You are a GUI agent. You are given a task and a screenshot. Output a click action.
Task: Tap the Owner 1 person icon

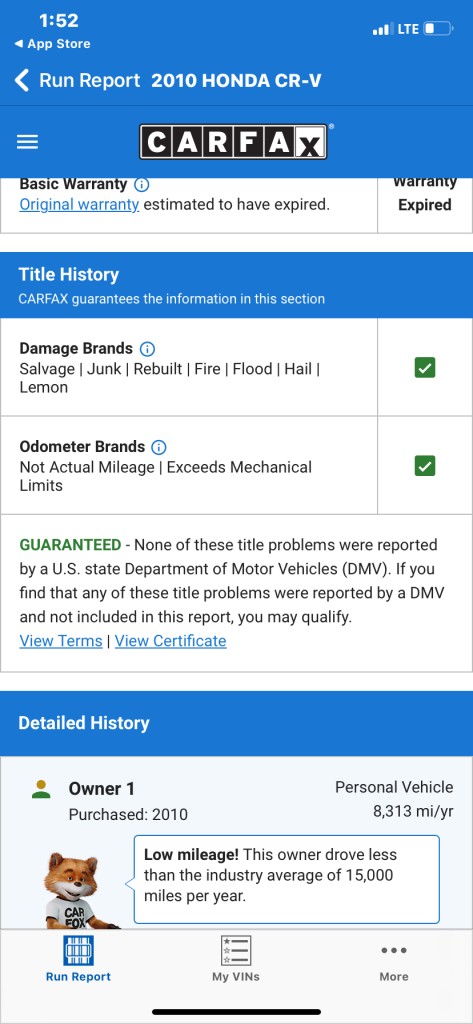click(41, 789)
